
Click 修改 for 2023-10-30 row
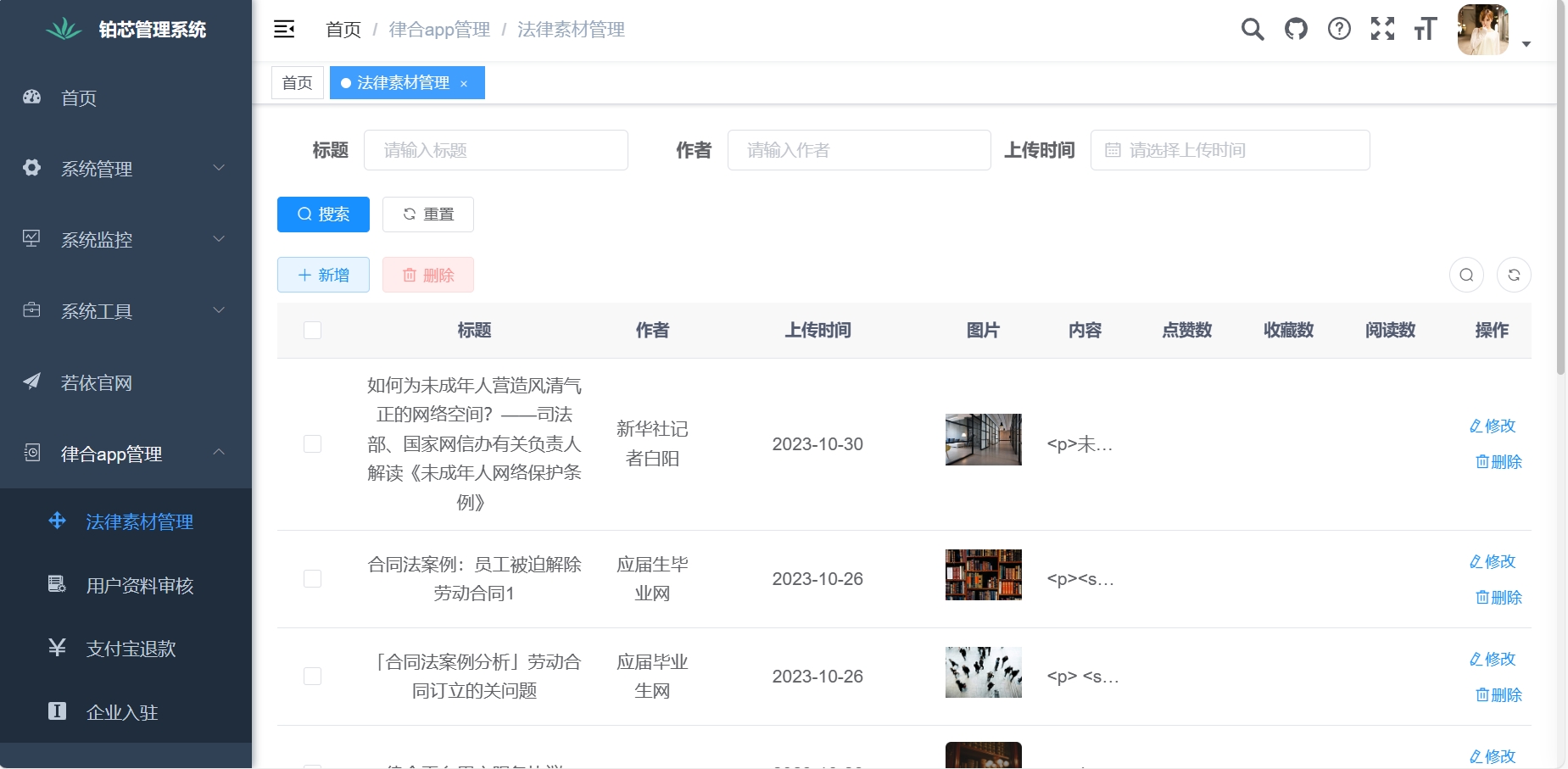coord(1493,426)
